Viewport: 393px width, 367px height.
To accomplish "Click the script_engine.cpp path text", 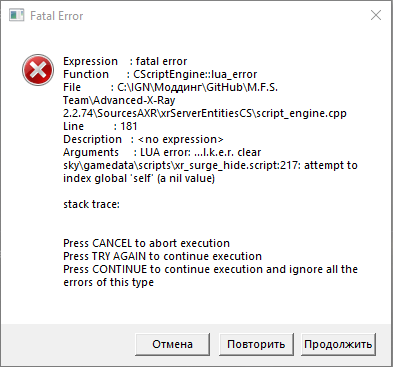I will tap(205, 113).
